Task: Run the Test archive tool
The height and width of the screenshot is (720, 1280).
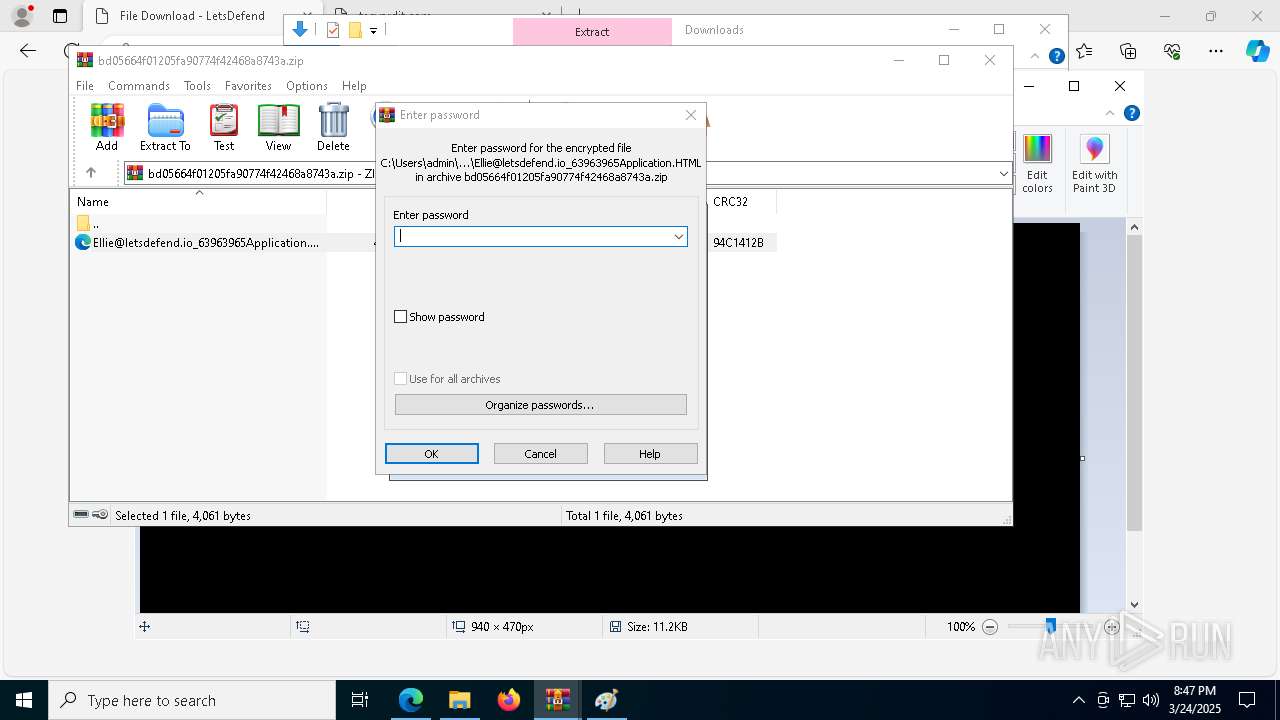Action: click(224, 127)
